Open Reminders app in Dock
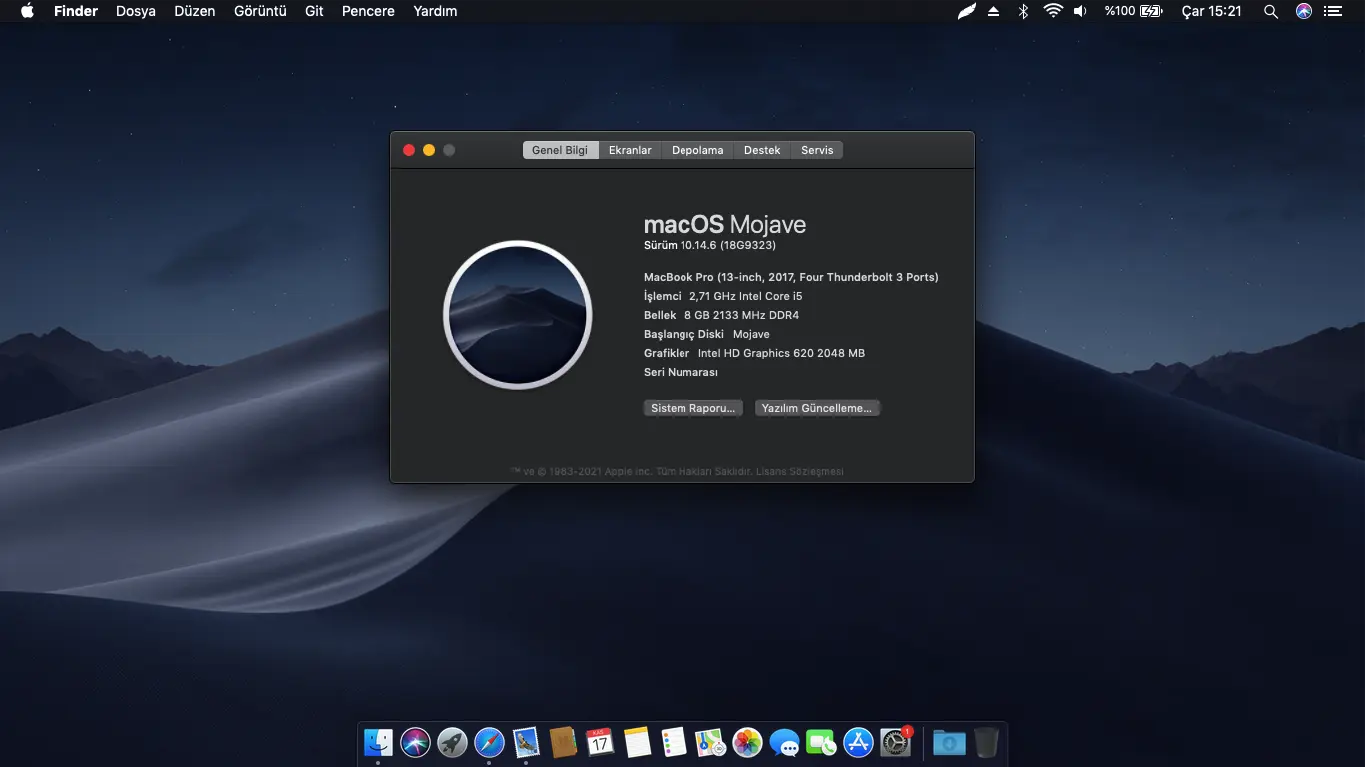 click(x=674, y=742)
